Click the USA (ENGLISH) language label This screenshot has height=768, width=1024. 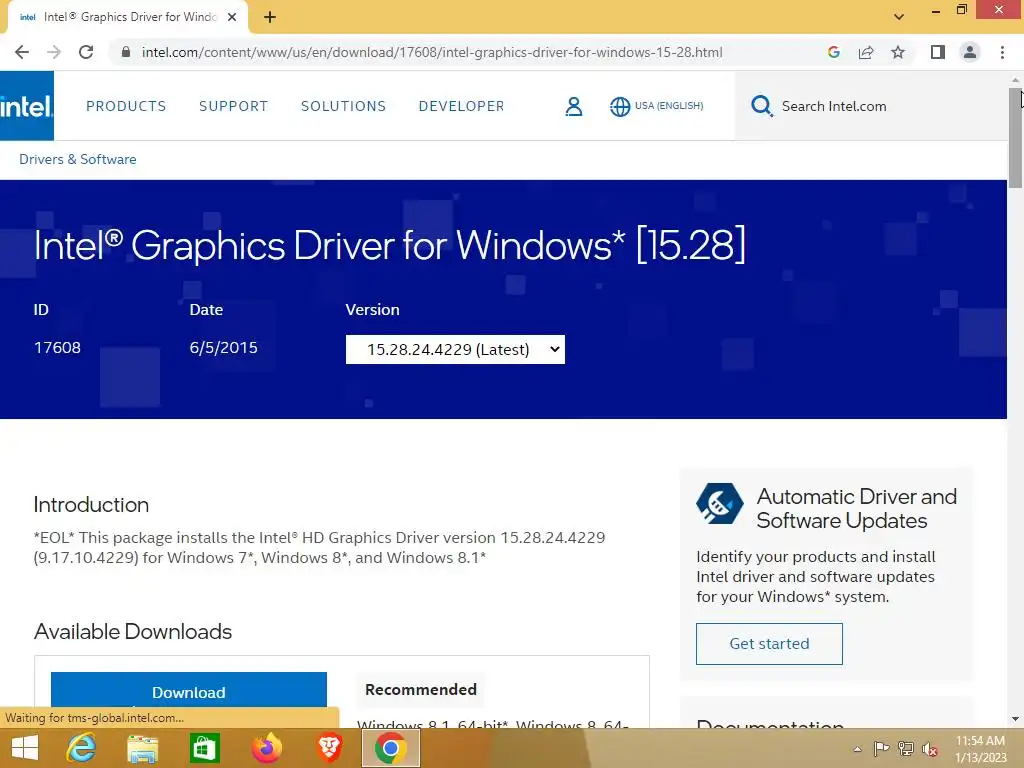pos(669,106)
